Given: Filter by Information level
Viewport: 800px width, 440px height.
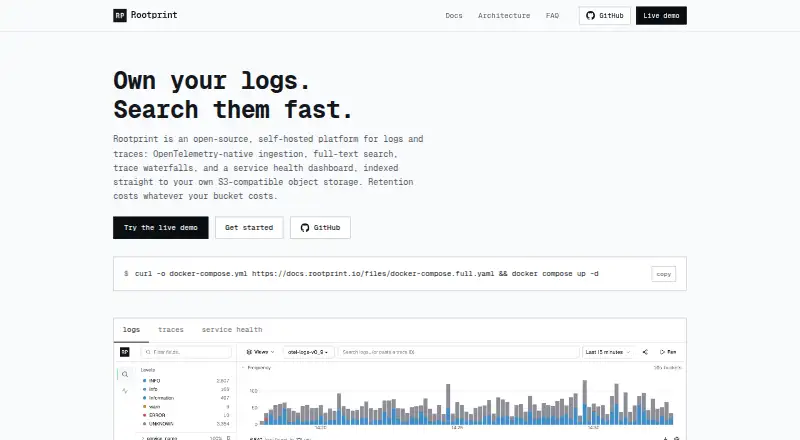Looking at the screenshot, I should coord(186,398).
